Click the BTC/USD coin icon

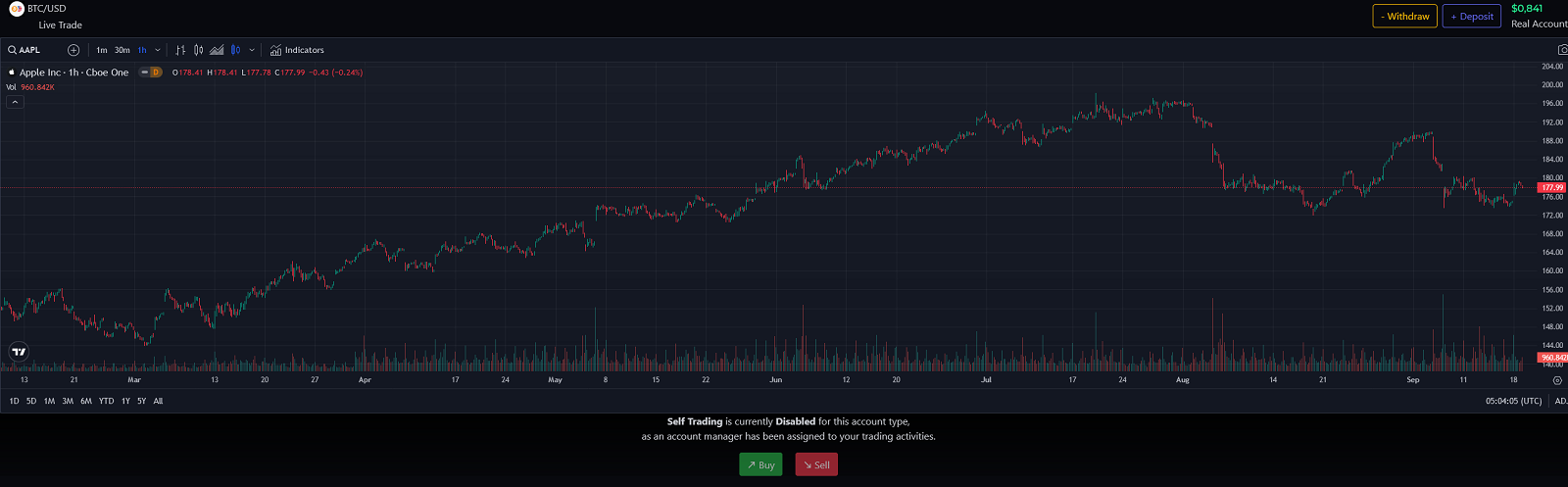(x=17, y=9)
